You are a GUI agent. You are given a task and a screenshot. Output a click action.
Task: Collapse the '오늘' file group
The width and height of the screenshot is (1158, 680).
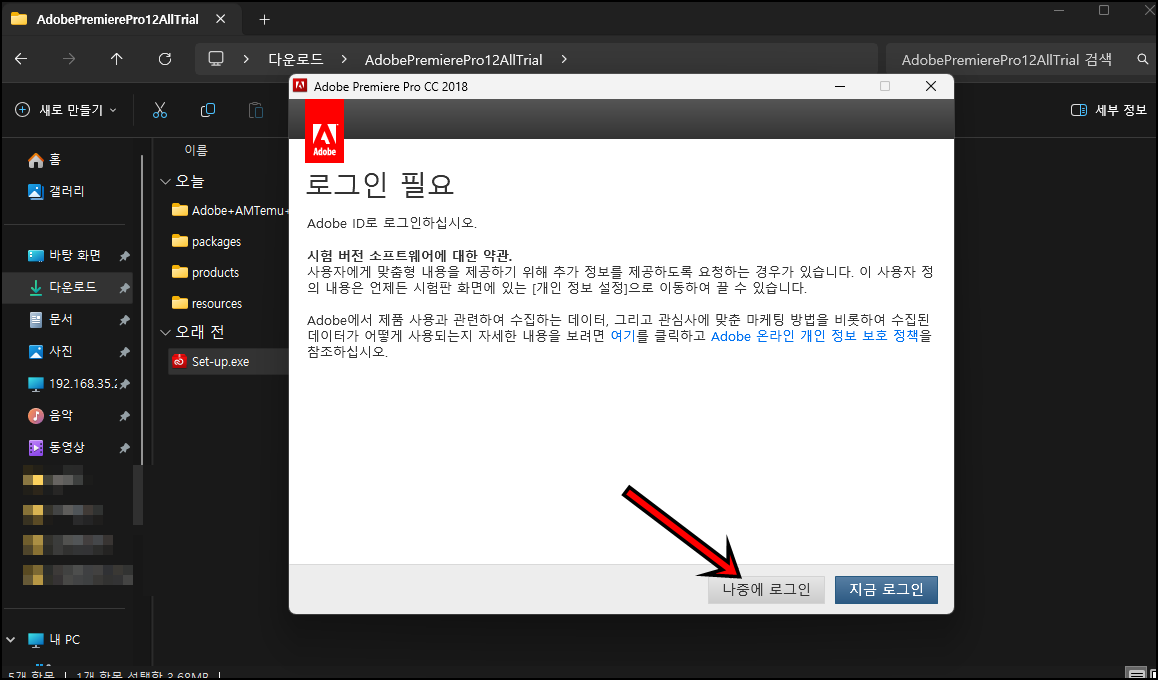click(x=164, y=181)
